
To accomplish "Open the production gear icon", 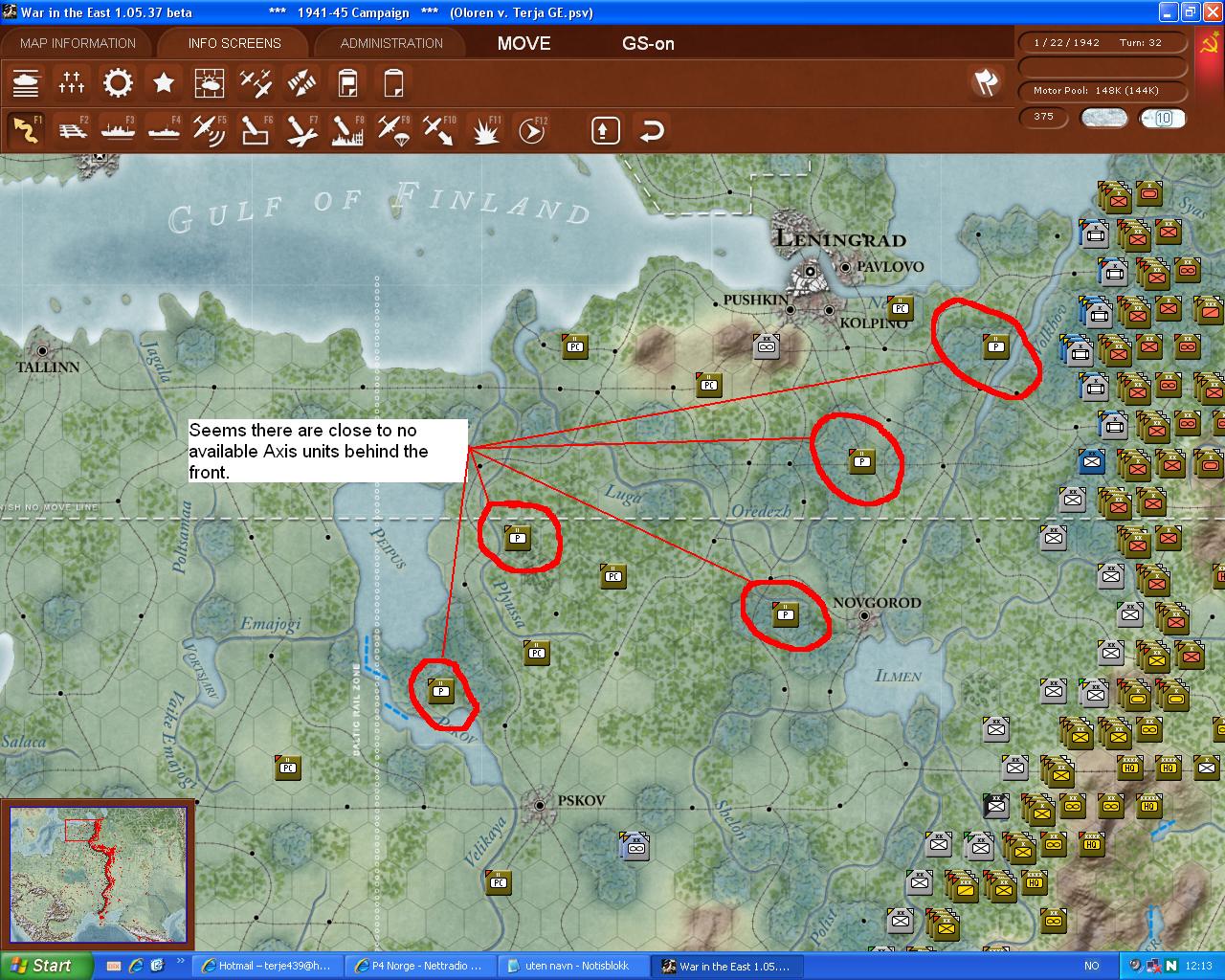I will tap(118, 83).
